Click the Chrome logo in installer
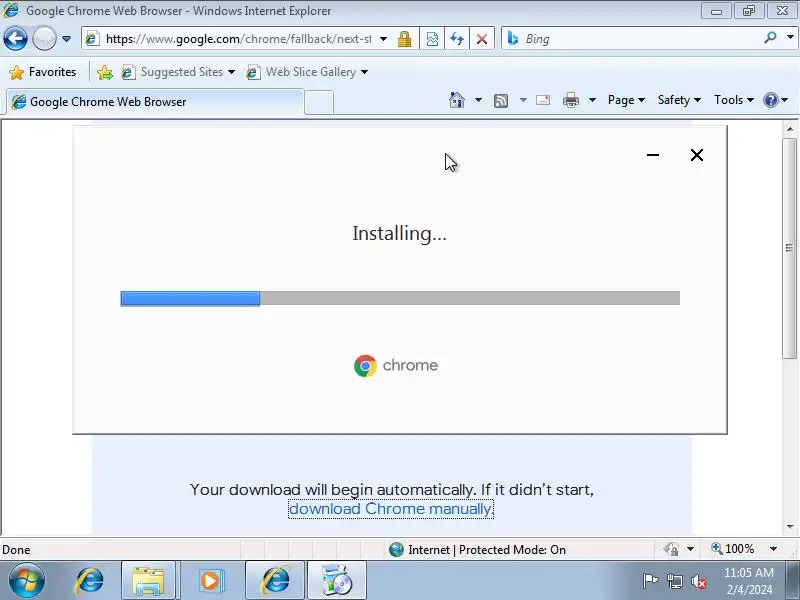Viewport: 800px width, 600px height. 365,366
